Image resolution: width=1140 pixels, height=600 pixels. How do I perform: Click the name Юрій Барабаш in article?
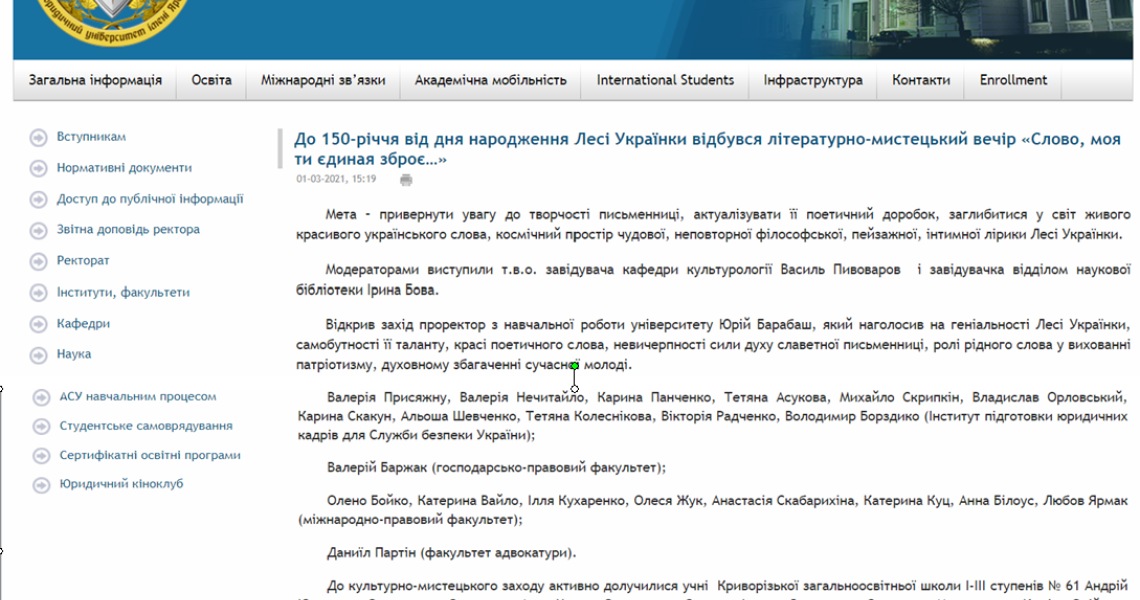coord(767,324)
